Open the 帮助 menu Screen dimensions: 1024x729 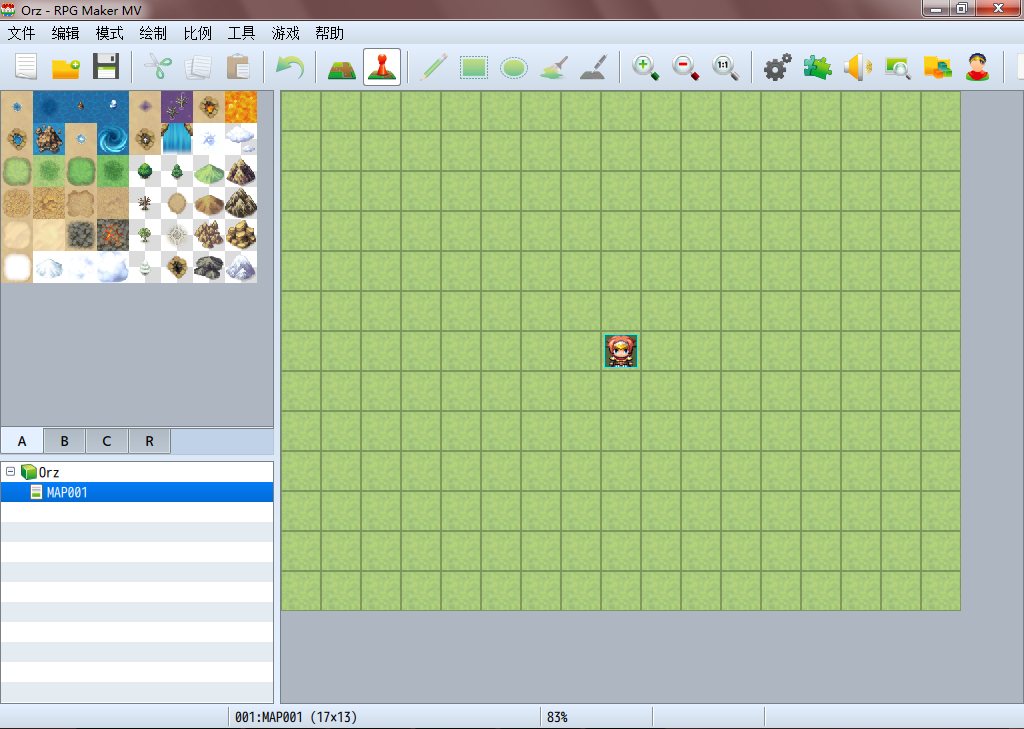[x=329, y=33]
